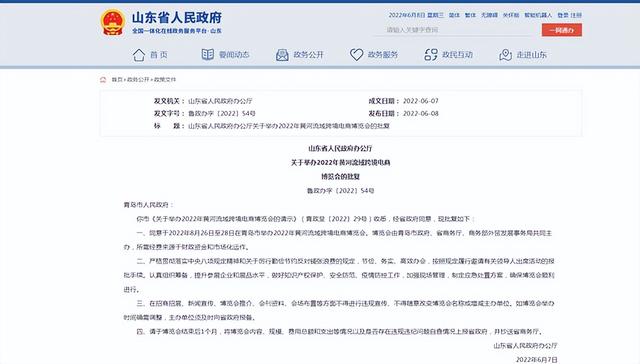The width and height of the screenshot is (640, 364).
Task: Click the 政务服务 heart icon
Action: tap(356, 55)
